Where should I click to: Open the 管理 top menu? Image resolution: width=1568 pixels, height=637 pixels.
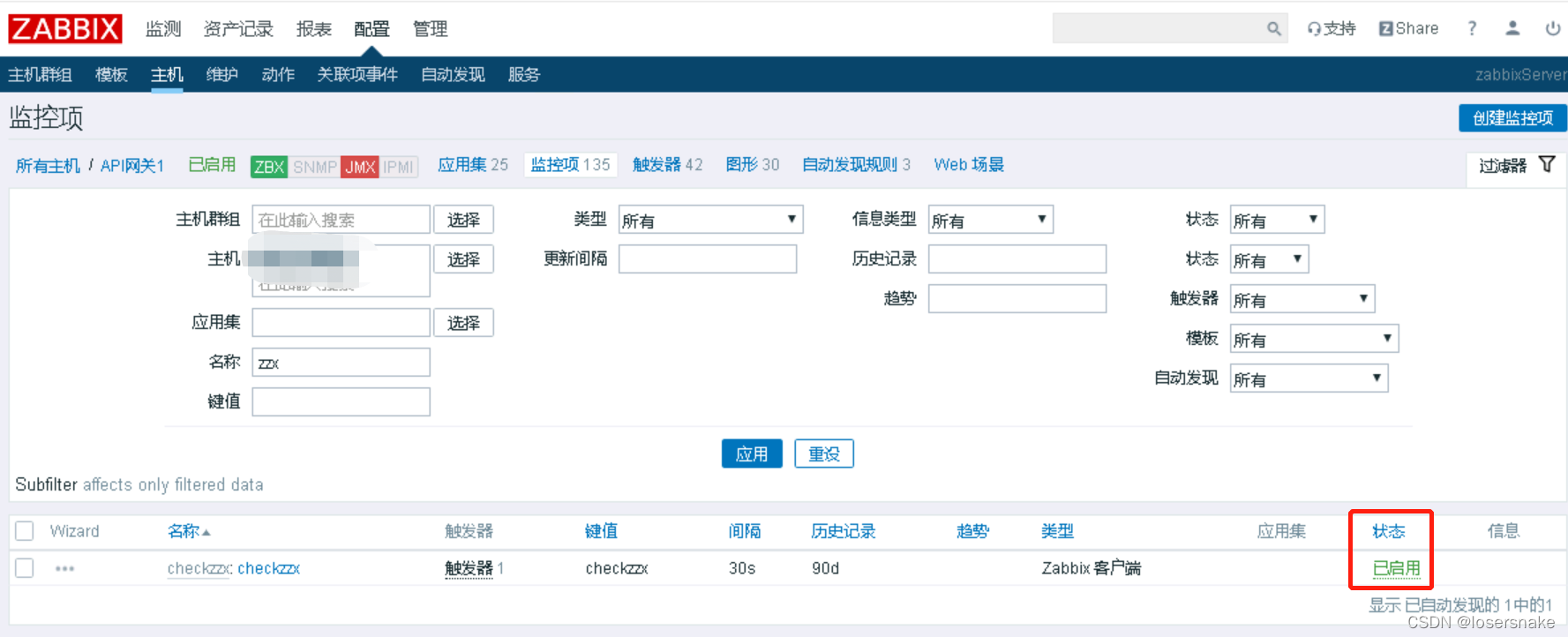[x=430, y=29]
